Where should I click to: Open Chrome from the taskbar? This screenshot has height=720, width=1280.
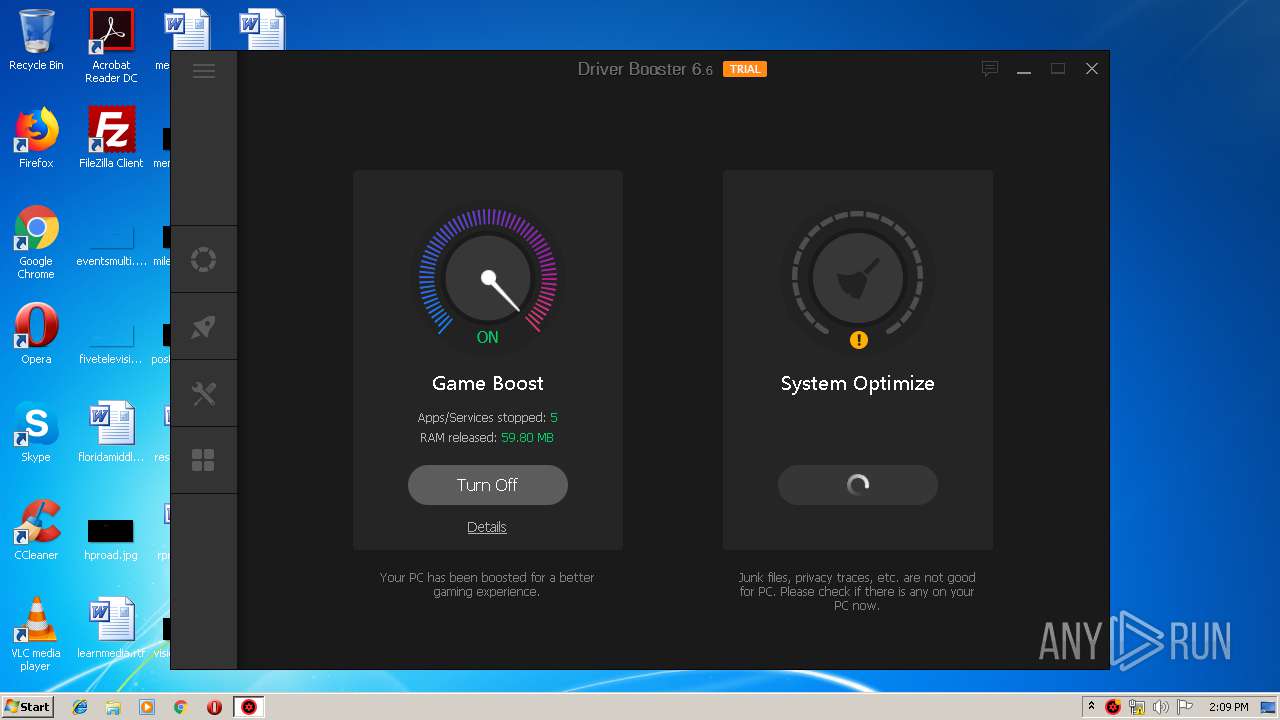[181, 707]
